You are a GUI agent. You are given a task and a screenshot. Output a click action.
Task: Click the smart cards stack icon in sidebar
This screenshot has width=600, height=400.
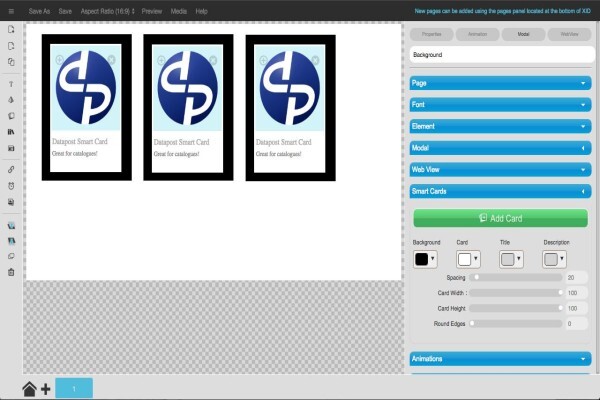pos(11,116)
